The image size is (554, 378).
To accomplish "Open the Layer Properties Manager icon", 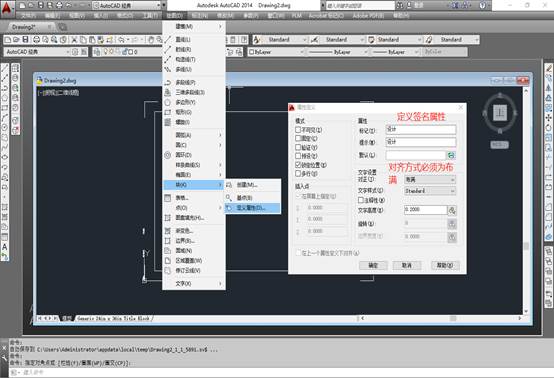I will [97, 52].
